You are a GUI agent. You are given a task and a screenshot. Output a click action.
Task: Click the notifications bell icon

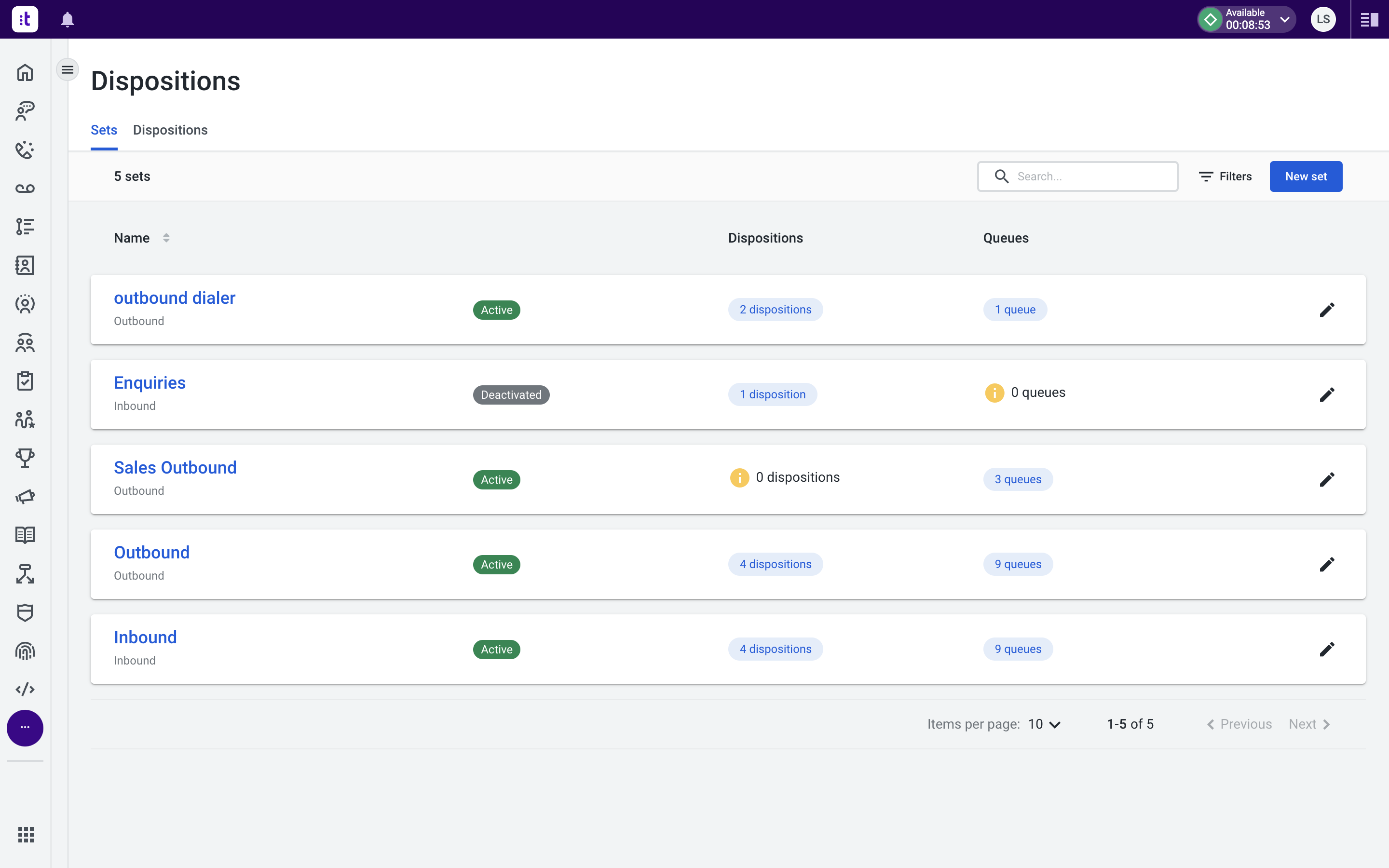coord(67,19)
